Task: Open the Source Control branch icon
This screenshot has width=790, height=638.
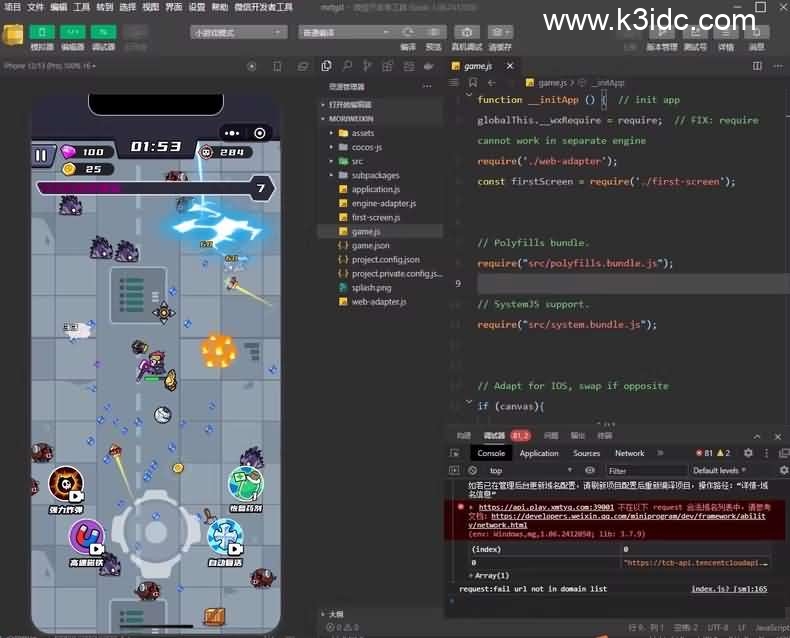Action: 367,66
